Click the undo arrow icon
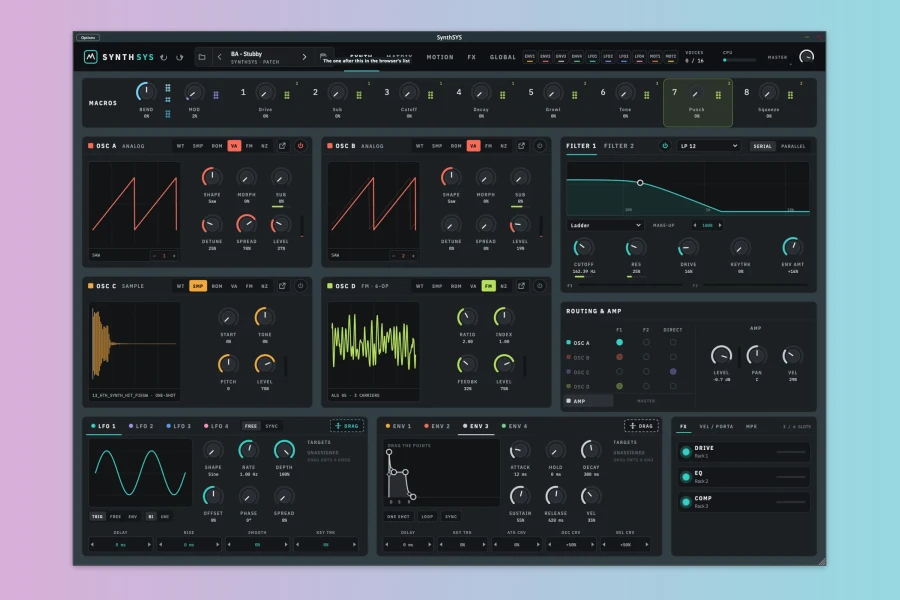900x600 pixels. 164,57
